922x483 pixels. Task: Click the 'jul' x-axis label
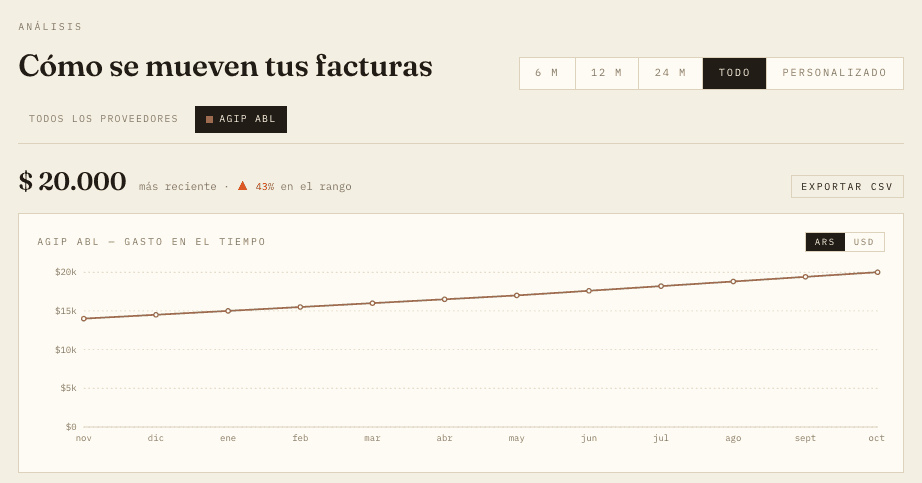(661, 438)
